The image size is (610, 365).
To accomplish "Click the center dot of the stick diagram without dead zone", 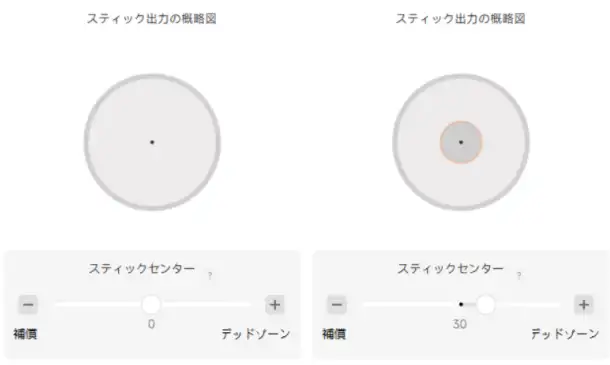I will tap(152, 142).
